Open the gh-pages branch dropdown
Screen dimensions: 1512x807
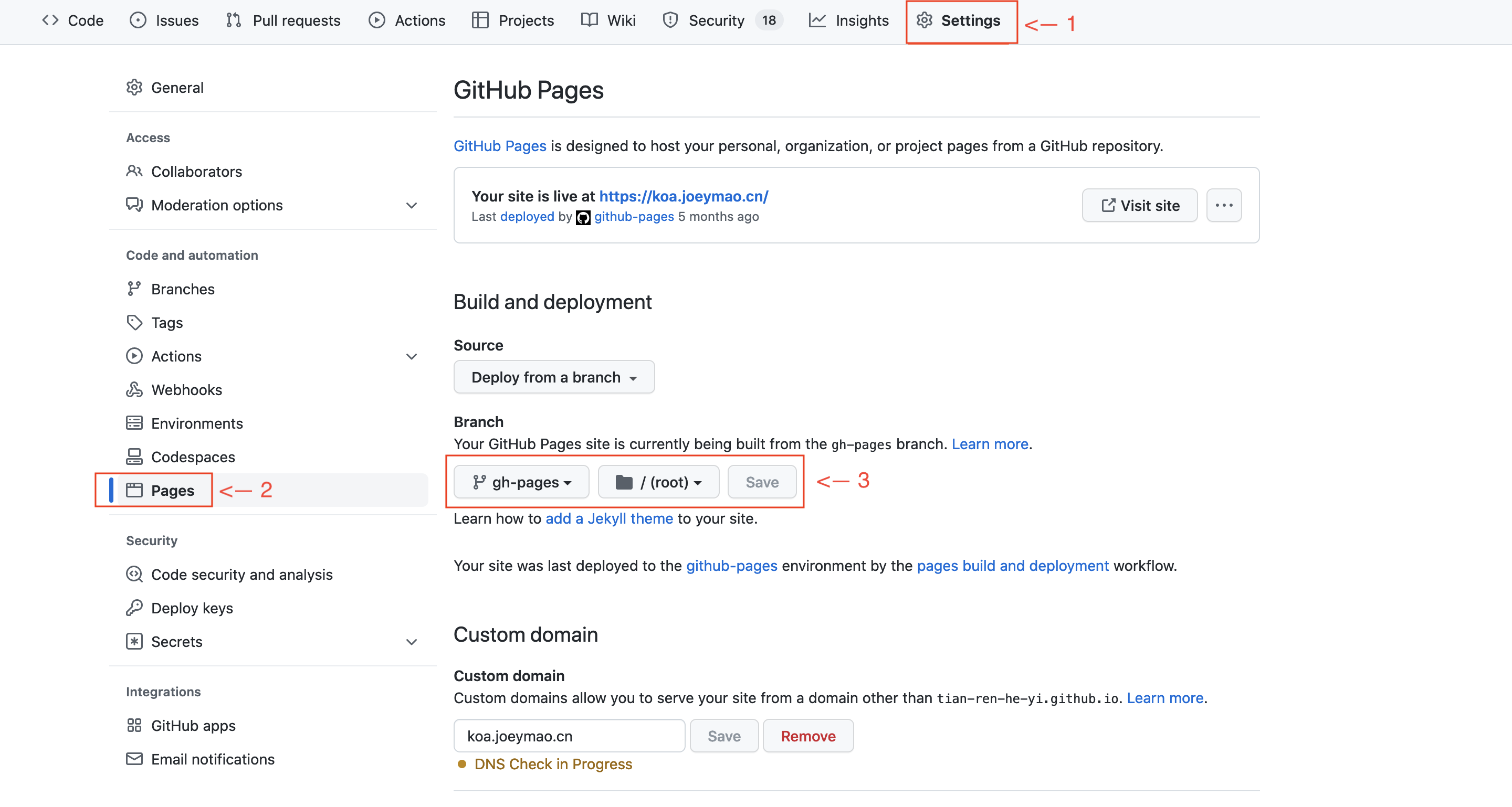(521, 482)
